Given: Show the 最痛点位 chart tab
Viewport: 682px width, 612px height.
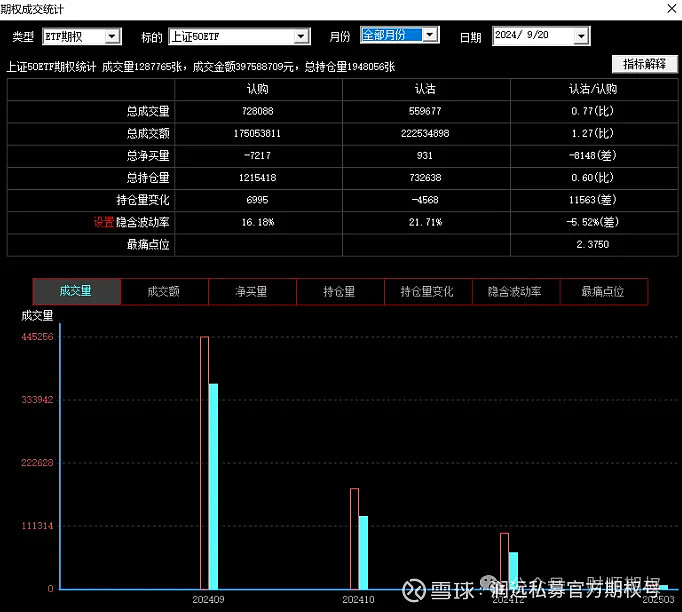Looking at the screenshot, I should [603, 291].
